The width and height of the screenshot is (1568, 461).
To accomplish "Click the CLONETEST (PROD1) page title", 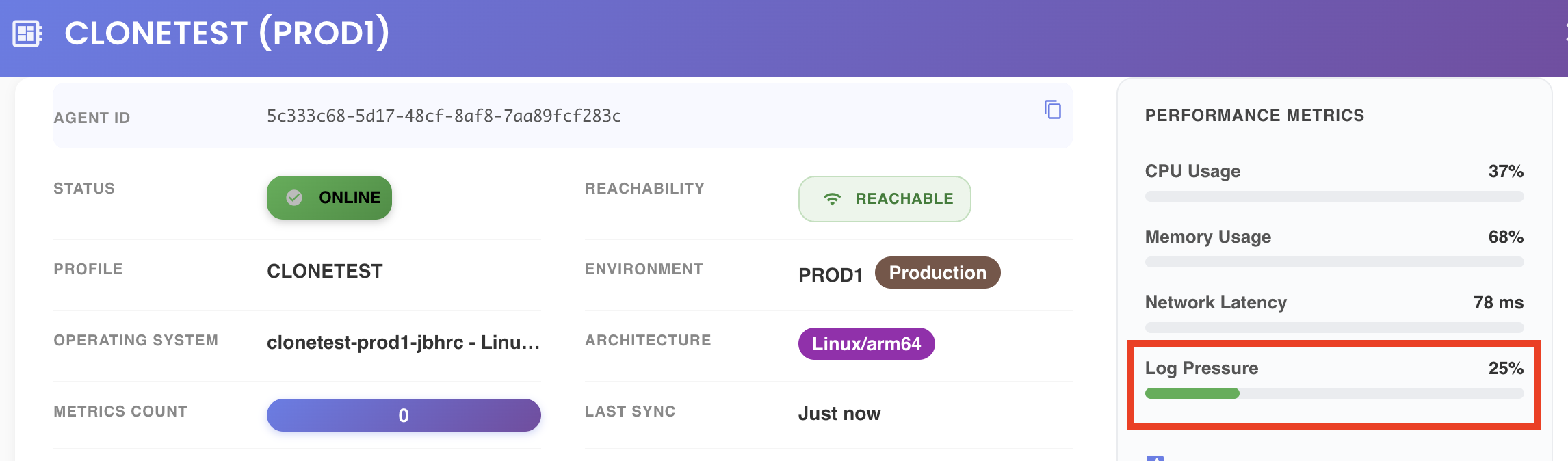I will click(227, 34).
